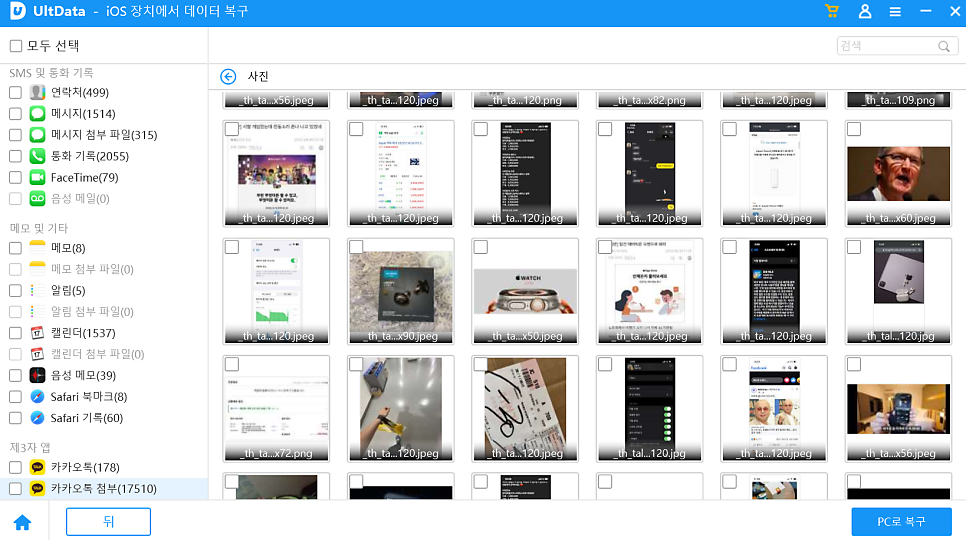Tick the 모두 선택 checkbox
Screen dimensions: 966x540
[16, 46]
